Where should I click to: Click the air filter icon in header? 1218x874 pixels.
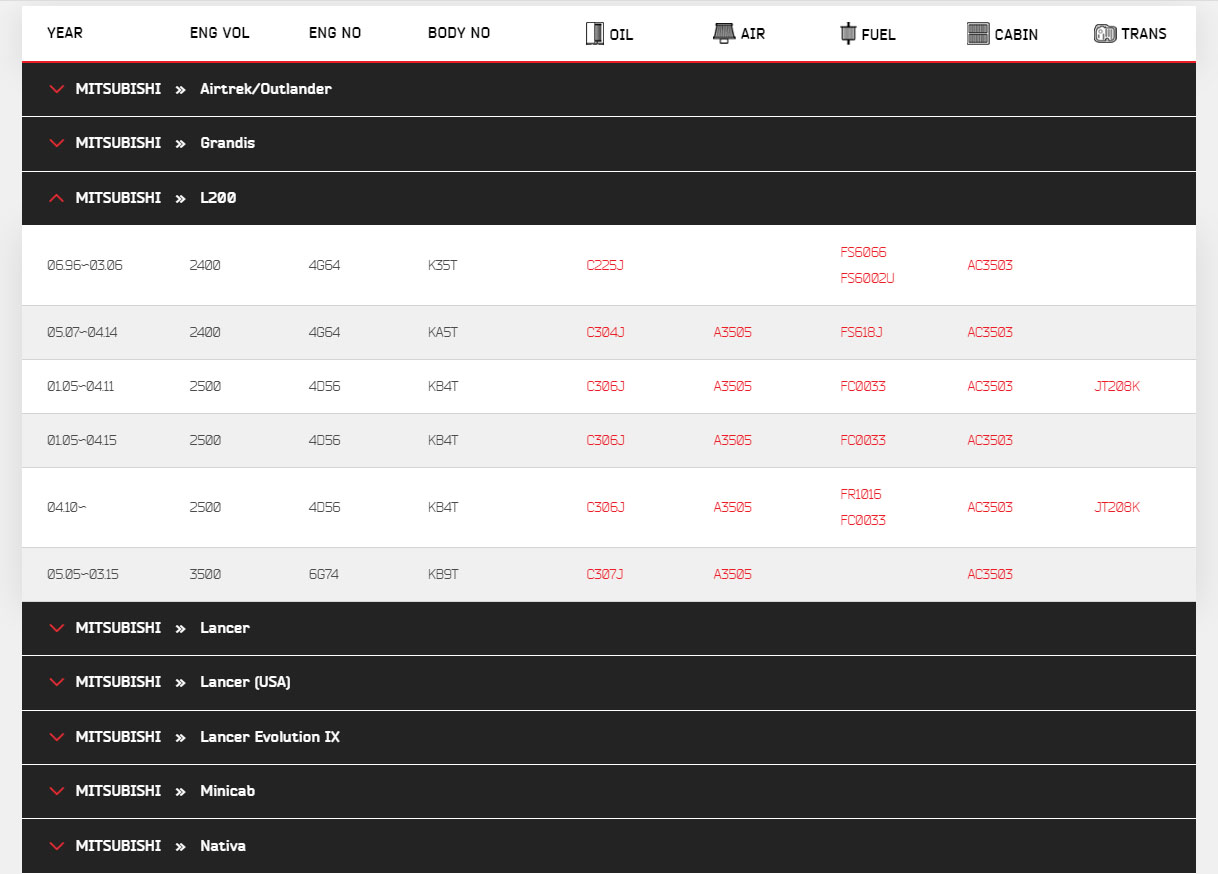coord(724,33)
